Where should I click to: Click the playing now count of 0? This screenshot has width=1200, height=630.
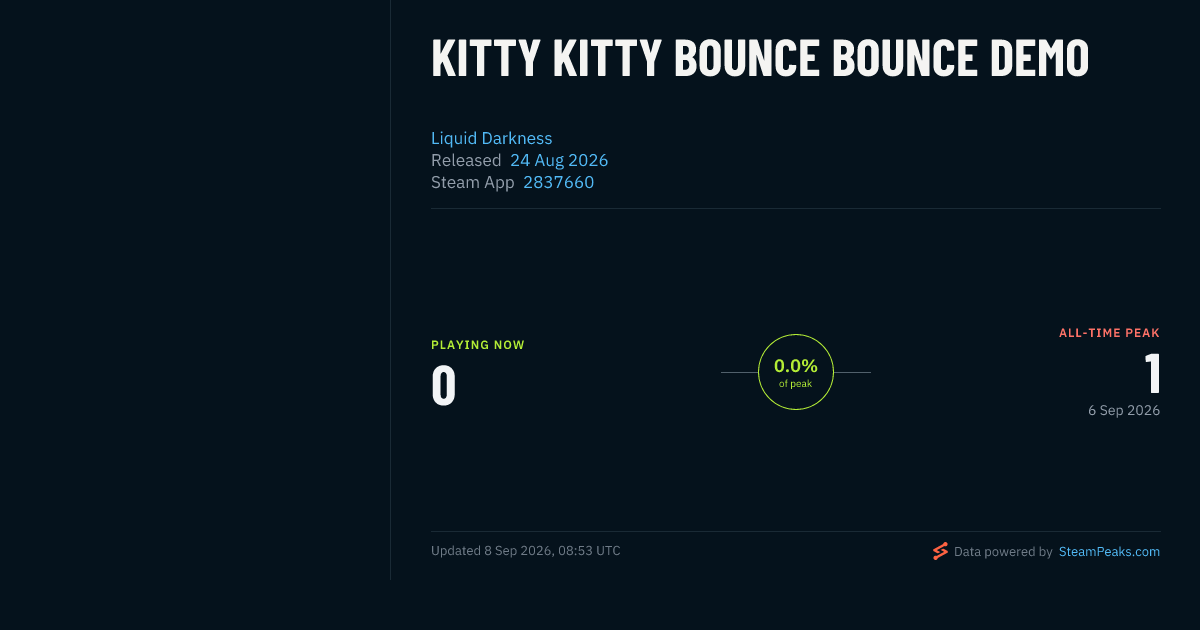click(444, 386)
